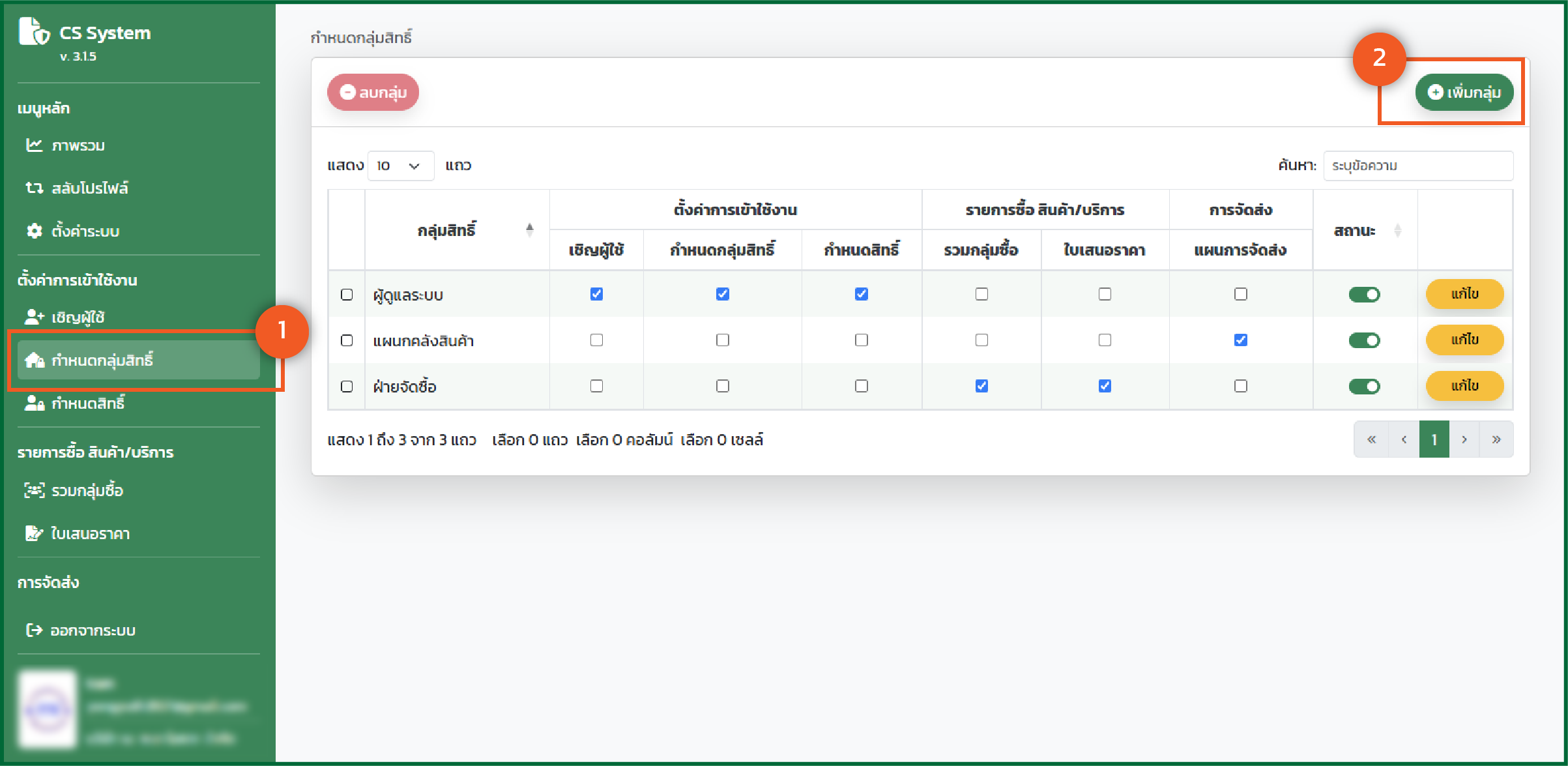Sort by กลุ่มสิทธิ์ column arrow
Image resolution: width=1568 pixels, height=766 pixels.
tap(529, 229)
